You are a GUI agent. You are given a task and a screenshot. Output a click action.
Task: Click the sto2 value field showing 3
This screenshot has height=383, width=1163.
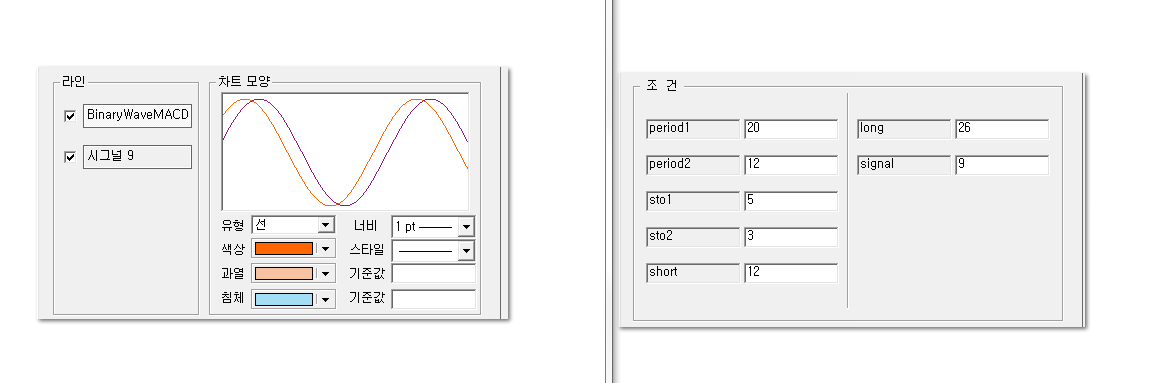[791, 237]
